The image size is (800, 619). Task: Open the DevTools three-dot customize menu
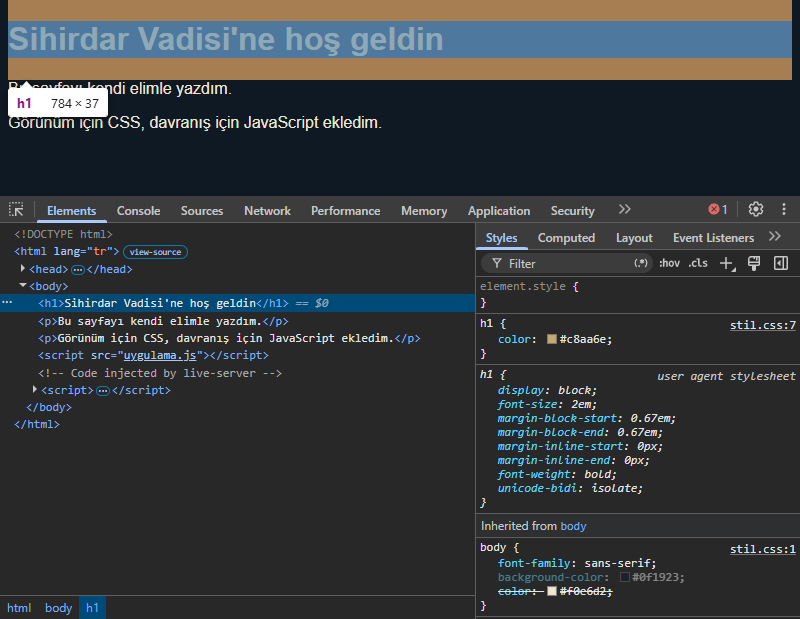(x=784, y=209)
